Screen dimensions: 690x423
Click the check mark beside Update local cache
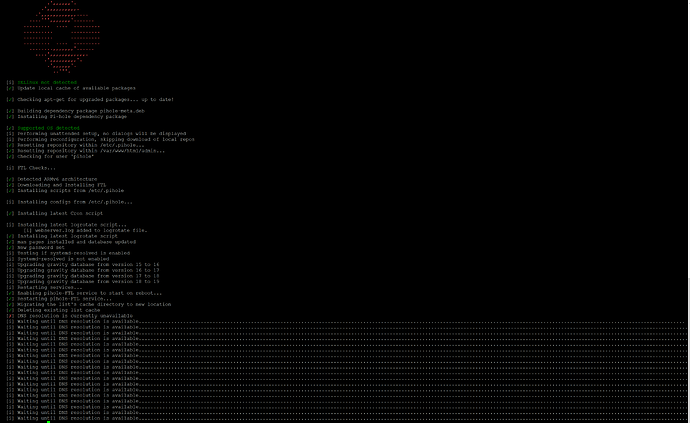click(10, 88)
